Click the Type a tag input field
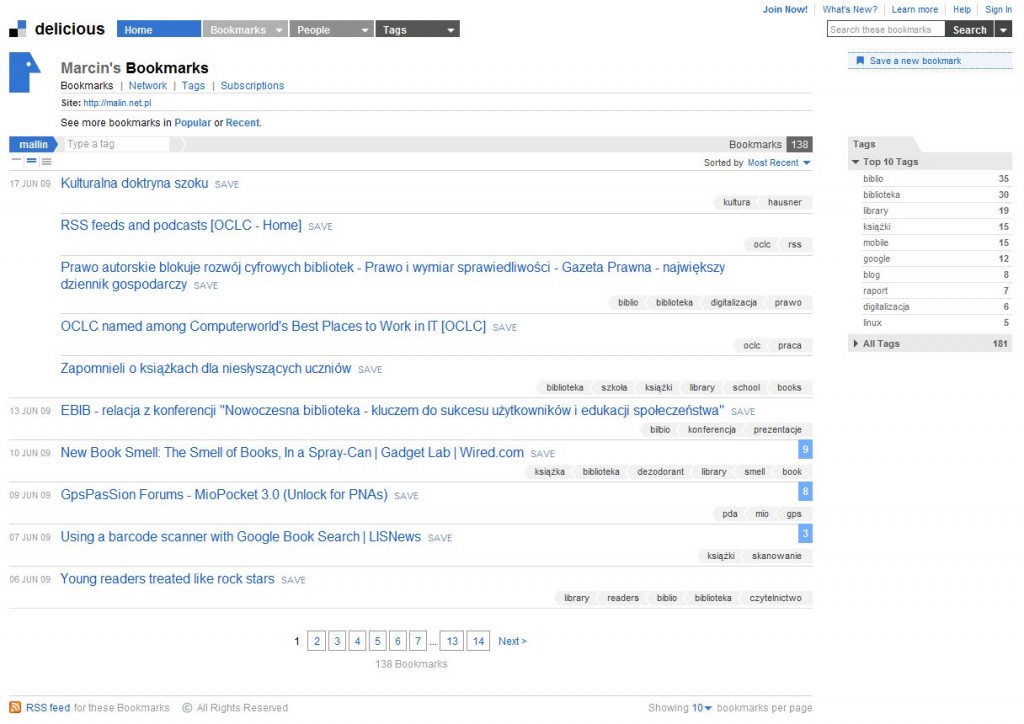The image size is (1024, 724). coord(118,144)
